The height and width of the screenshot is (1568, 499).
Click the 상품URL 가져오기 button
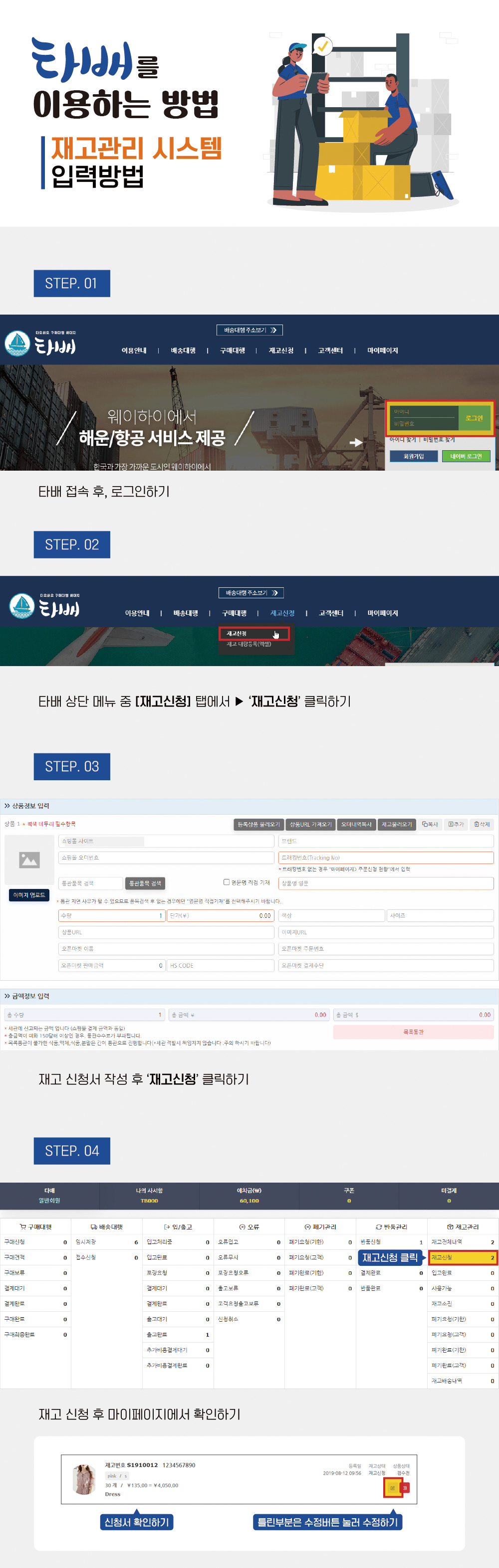coord(310,824)
